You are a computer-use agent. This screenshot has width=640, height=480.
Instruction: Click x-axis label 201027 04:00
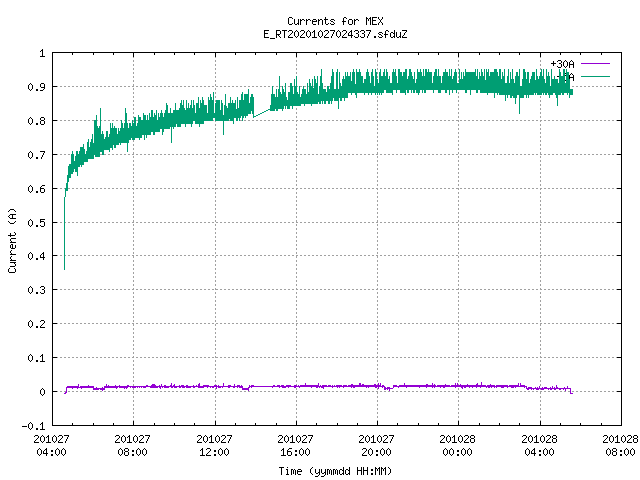pyautogui.click(x=51, y=445)
